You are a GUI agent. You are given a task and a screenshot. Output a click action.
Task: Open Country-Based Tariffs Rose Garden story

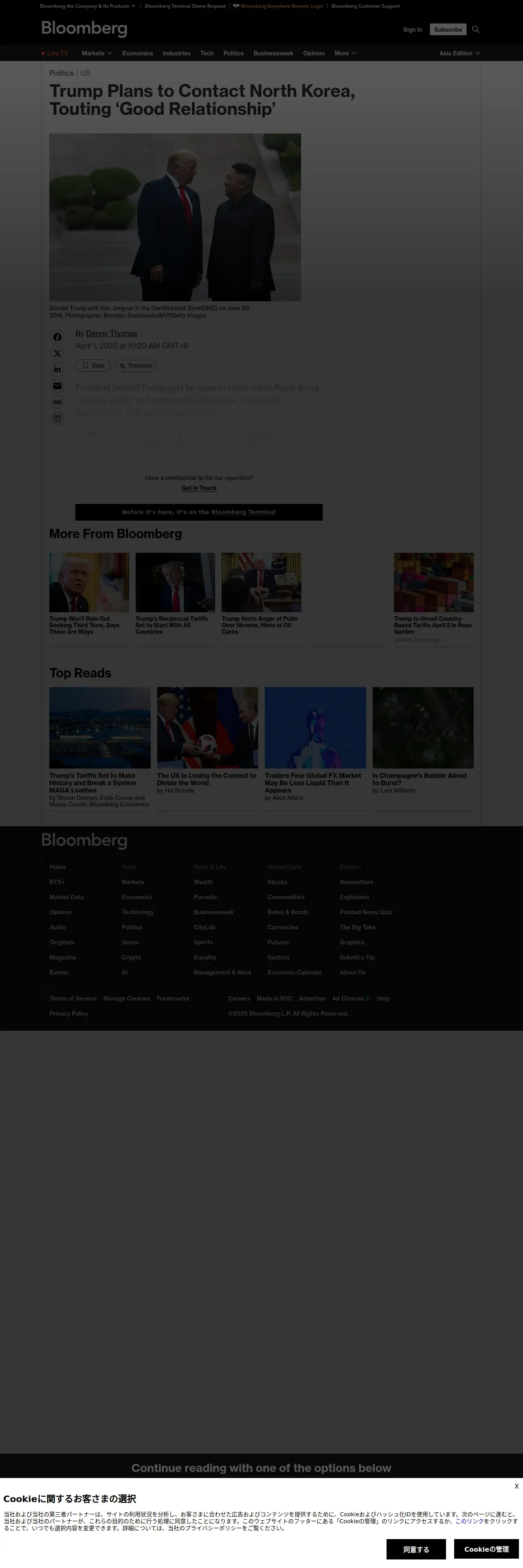point(433,625)
